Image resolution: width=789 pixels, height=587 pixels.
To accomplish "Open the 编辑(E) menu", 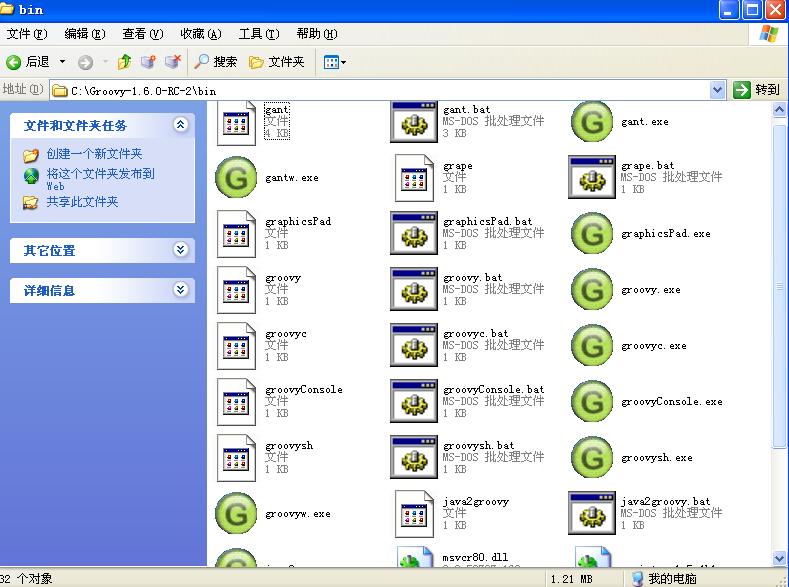I will pyautogui.click(x=85, y=34).
